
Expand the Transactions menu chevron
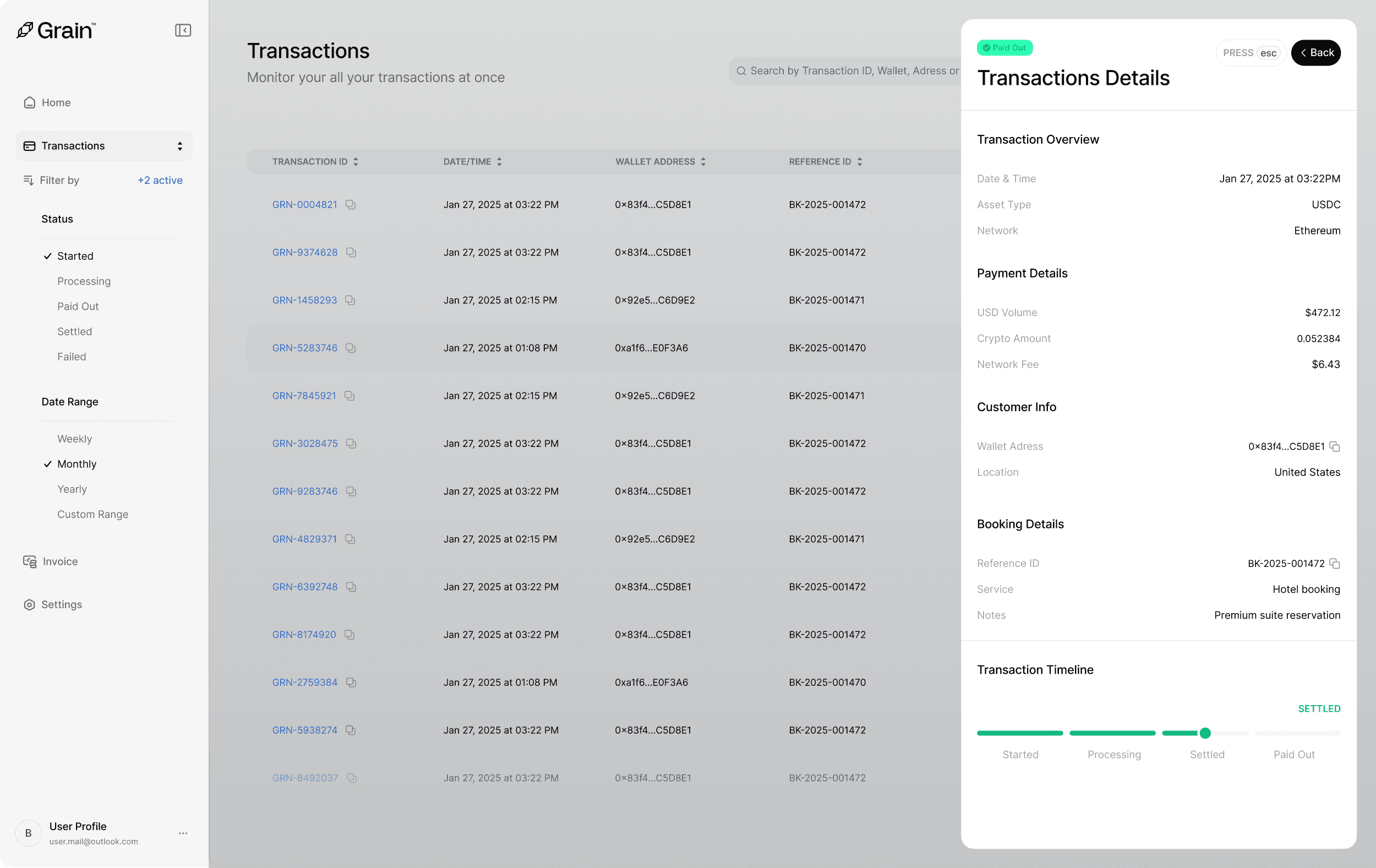click(x=179, y=146)
